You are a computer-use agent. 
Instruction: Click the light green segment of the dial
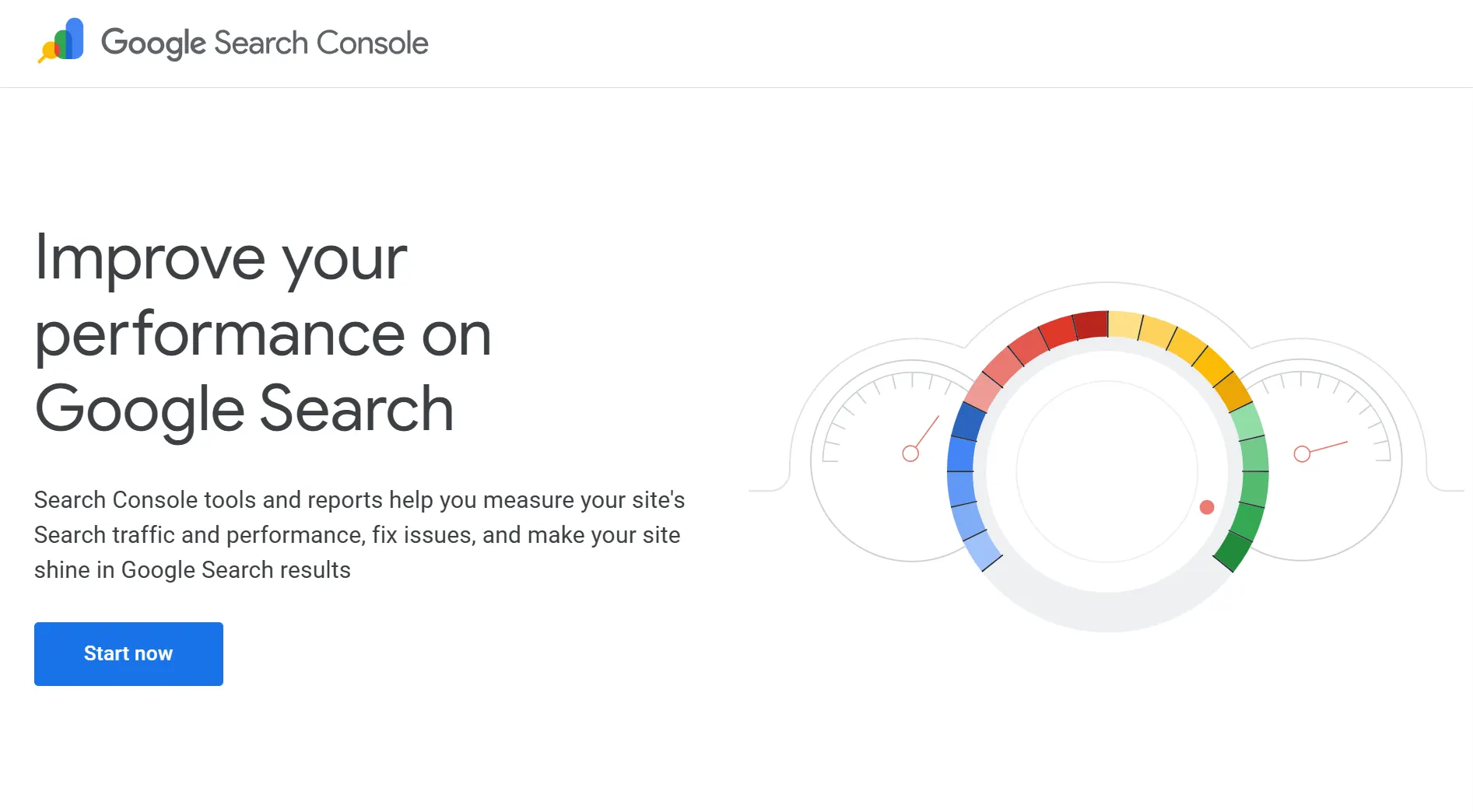click(1247, 422)
